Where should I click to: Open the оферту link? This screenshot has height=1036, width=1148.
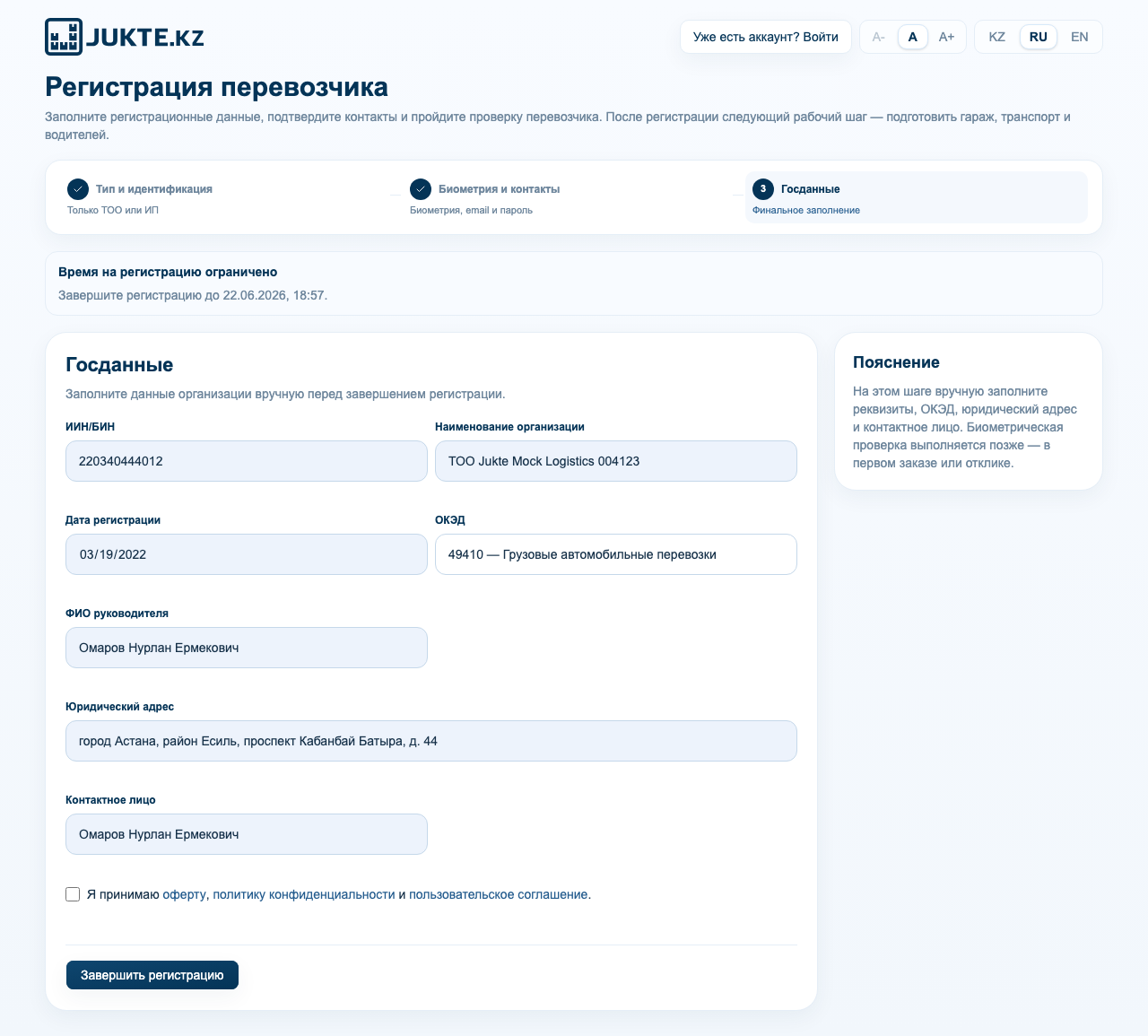[184, 894]
